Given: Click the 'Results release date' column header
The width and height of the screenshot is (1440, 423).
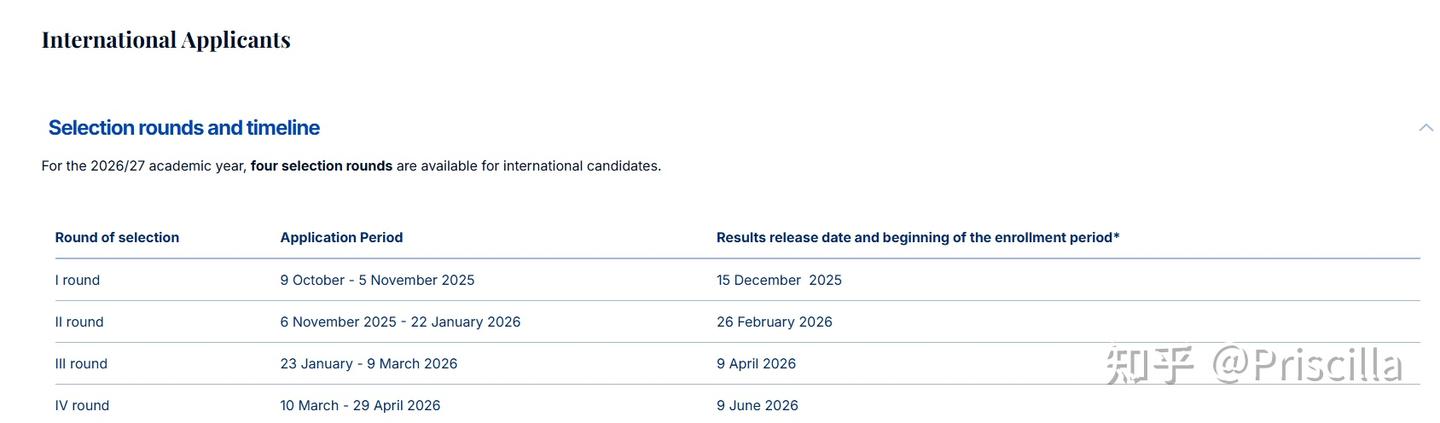Looking at the screenshot, I should coord(917,237).
